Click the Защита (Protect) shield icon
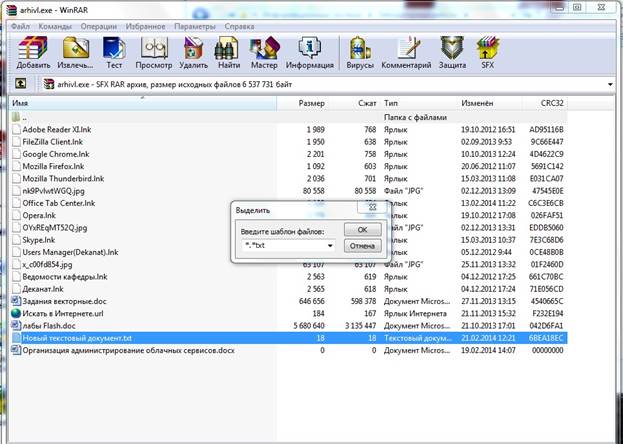623x444 pixels. pyautogui.click(x=452, y=48)
